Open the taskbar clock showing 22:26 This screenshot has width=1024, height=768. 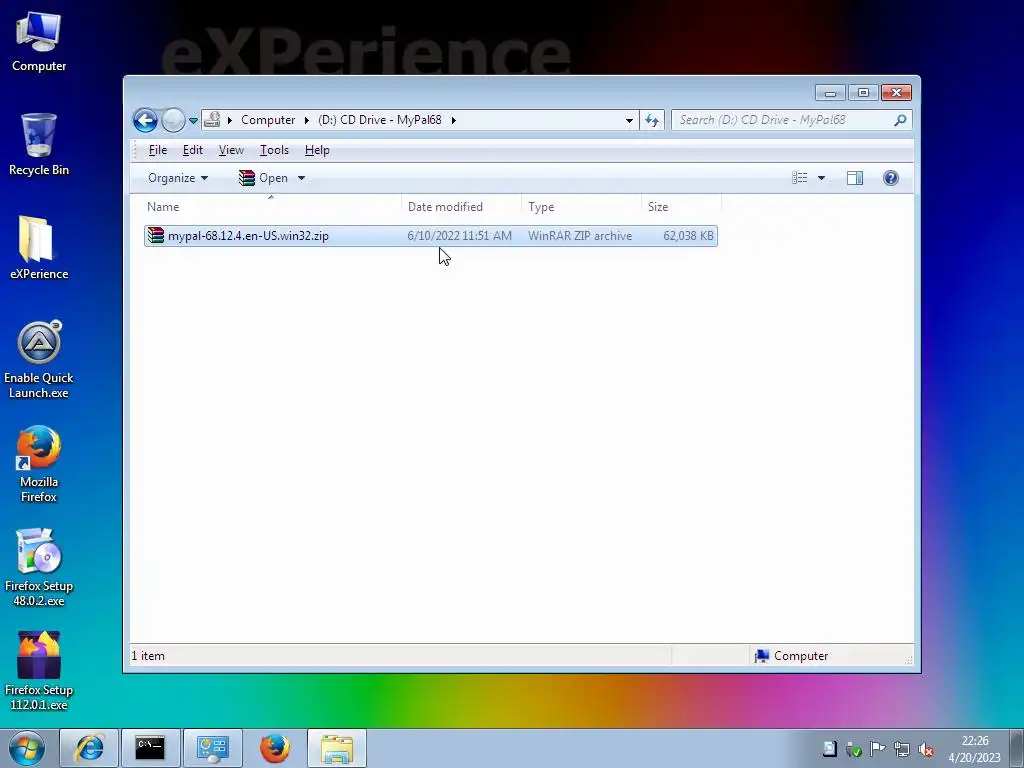(974, 749)
